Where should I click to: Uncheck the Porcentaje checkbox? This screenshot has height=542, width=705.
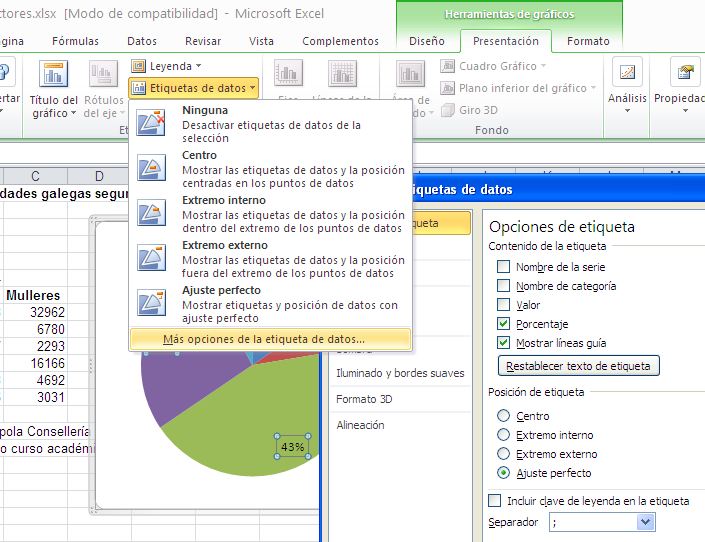click(503, 324)
